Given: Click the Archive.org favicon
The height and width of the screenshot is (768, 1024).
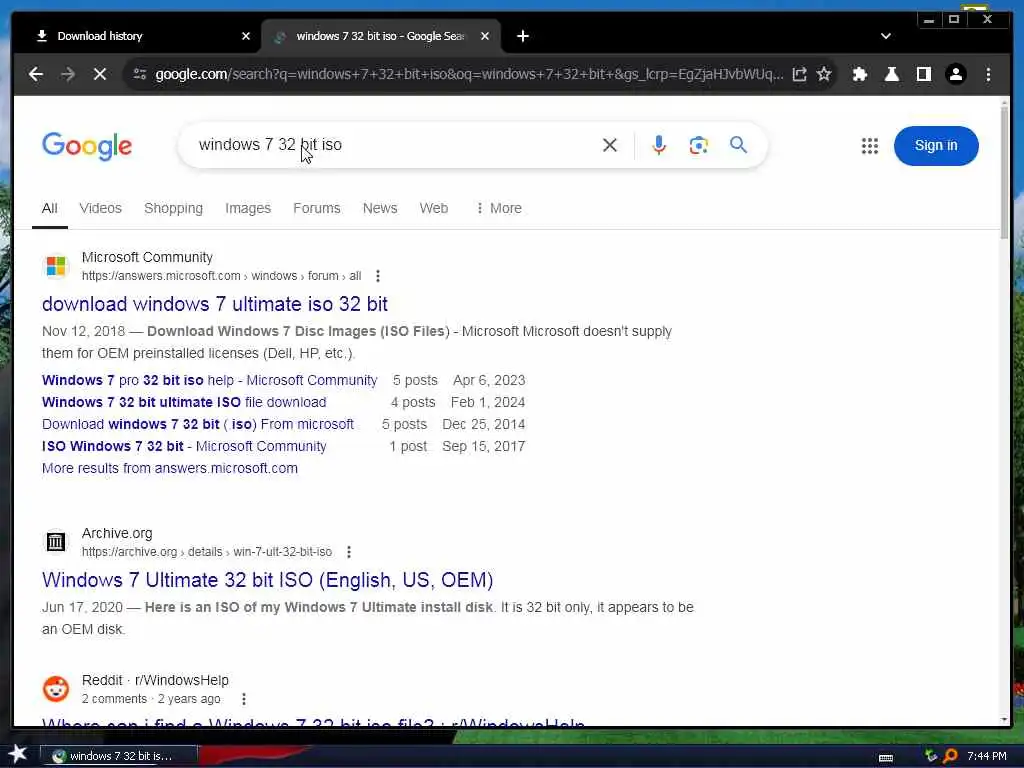Looking at the screenshot, I should pyautogui.click(x=56, y=541).
